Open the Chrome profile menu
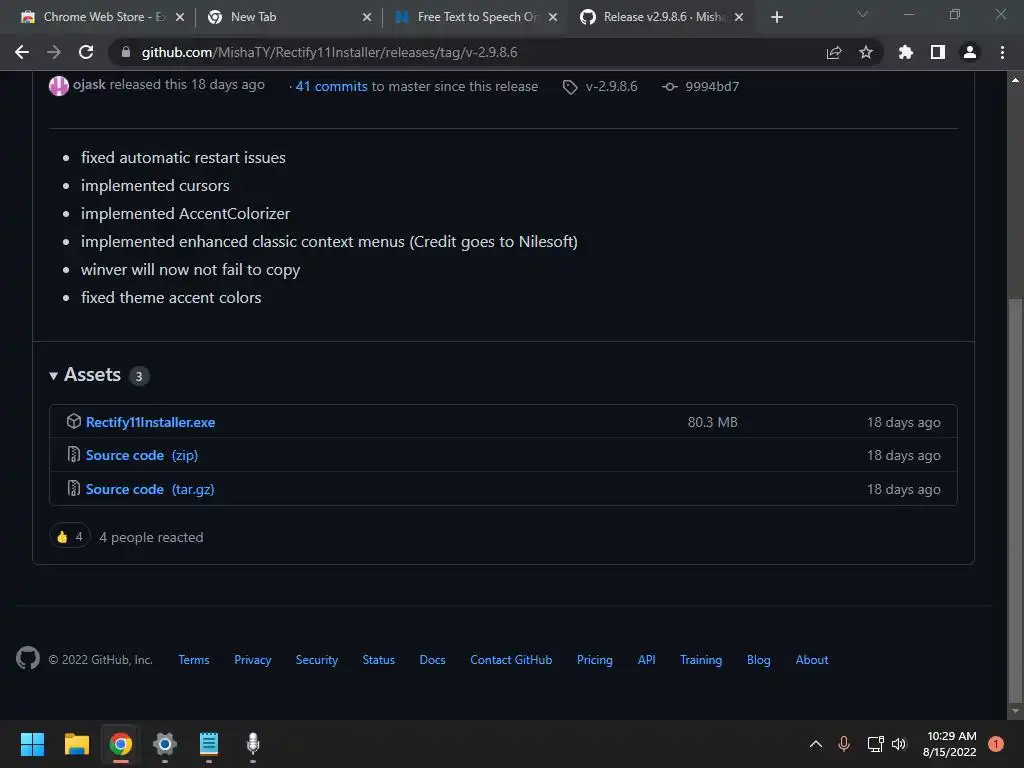This screenshot has height=768, width=1024. tap(970, 52)
